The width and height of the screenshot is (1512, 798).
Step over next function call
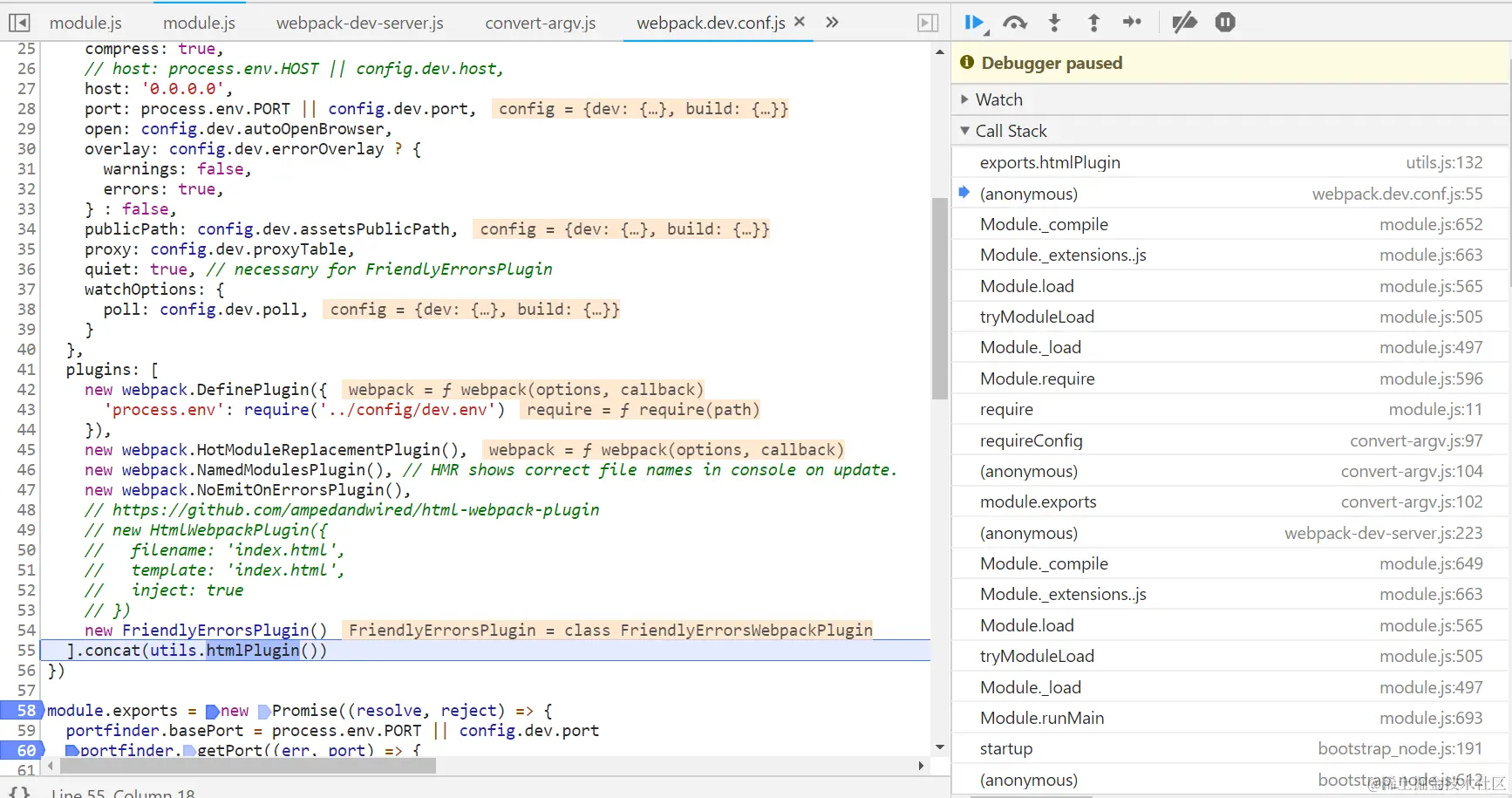[x=1015, y=23]
